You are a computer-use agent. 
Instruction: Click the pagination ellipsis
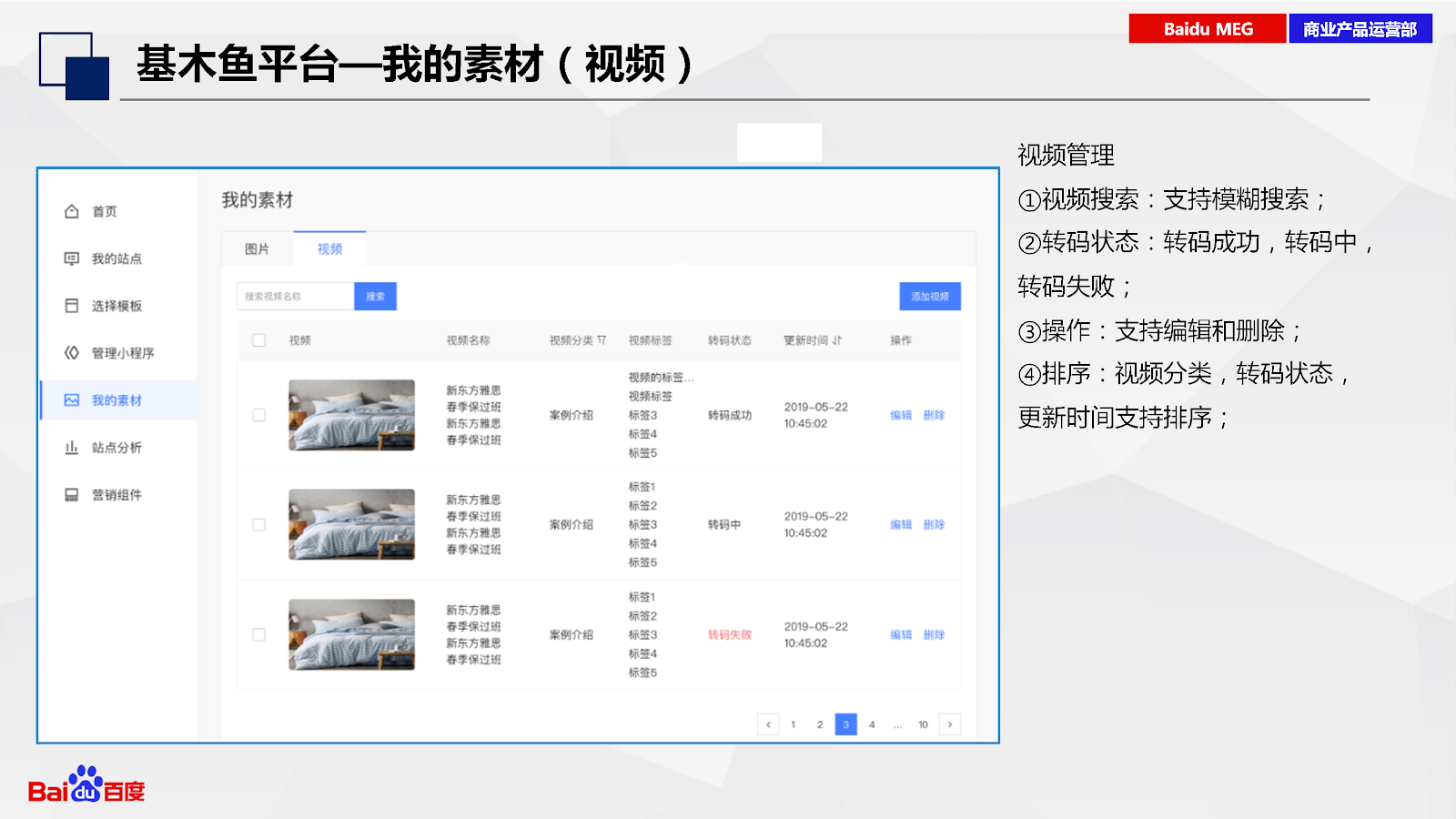point(898,725)
